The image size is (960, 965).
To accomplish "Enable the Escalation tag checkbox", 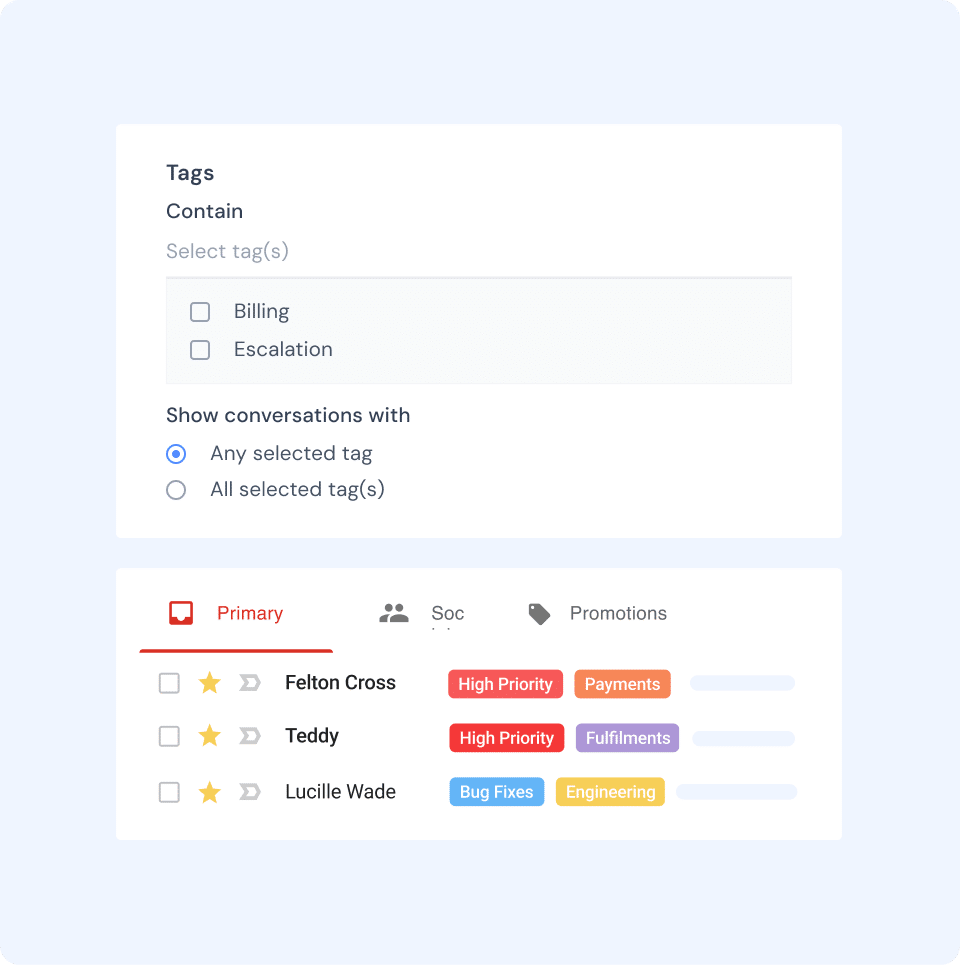I will 200,350.
